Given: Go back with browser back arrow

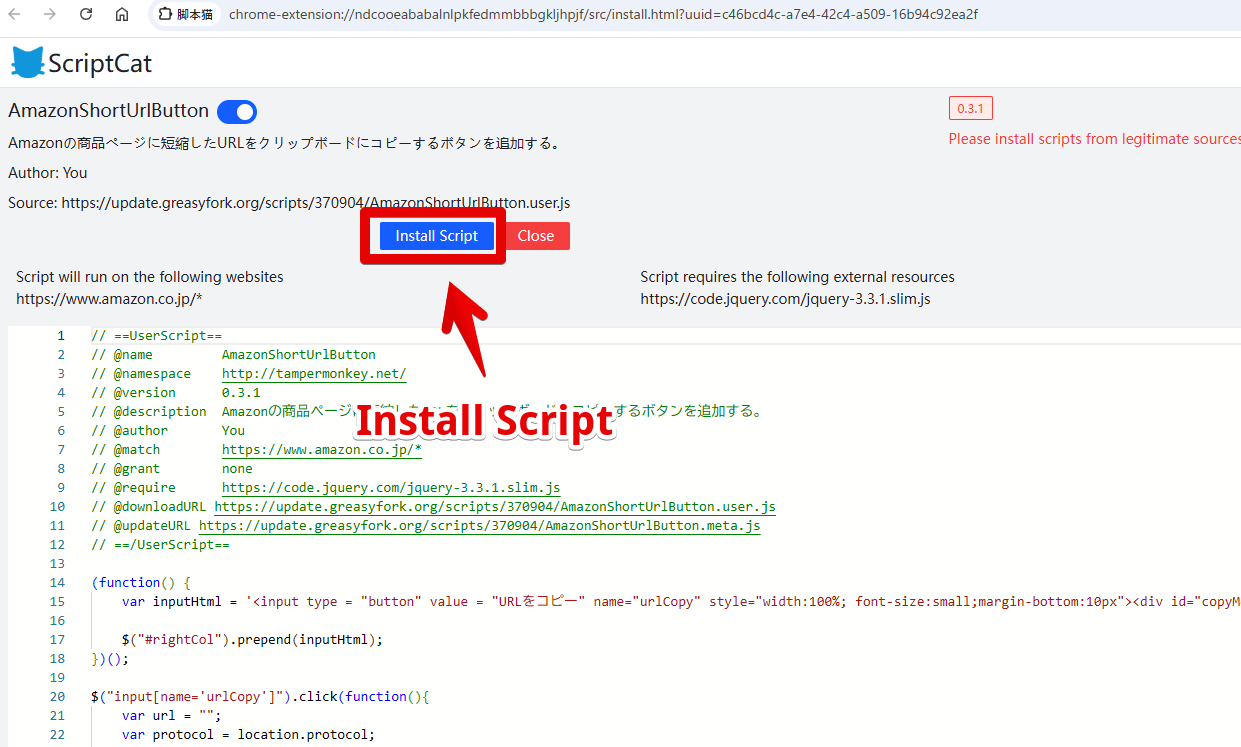Looking at the screenshot, I should pos(15,14).
